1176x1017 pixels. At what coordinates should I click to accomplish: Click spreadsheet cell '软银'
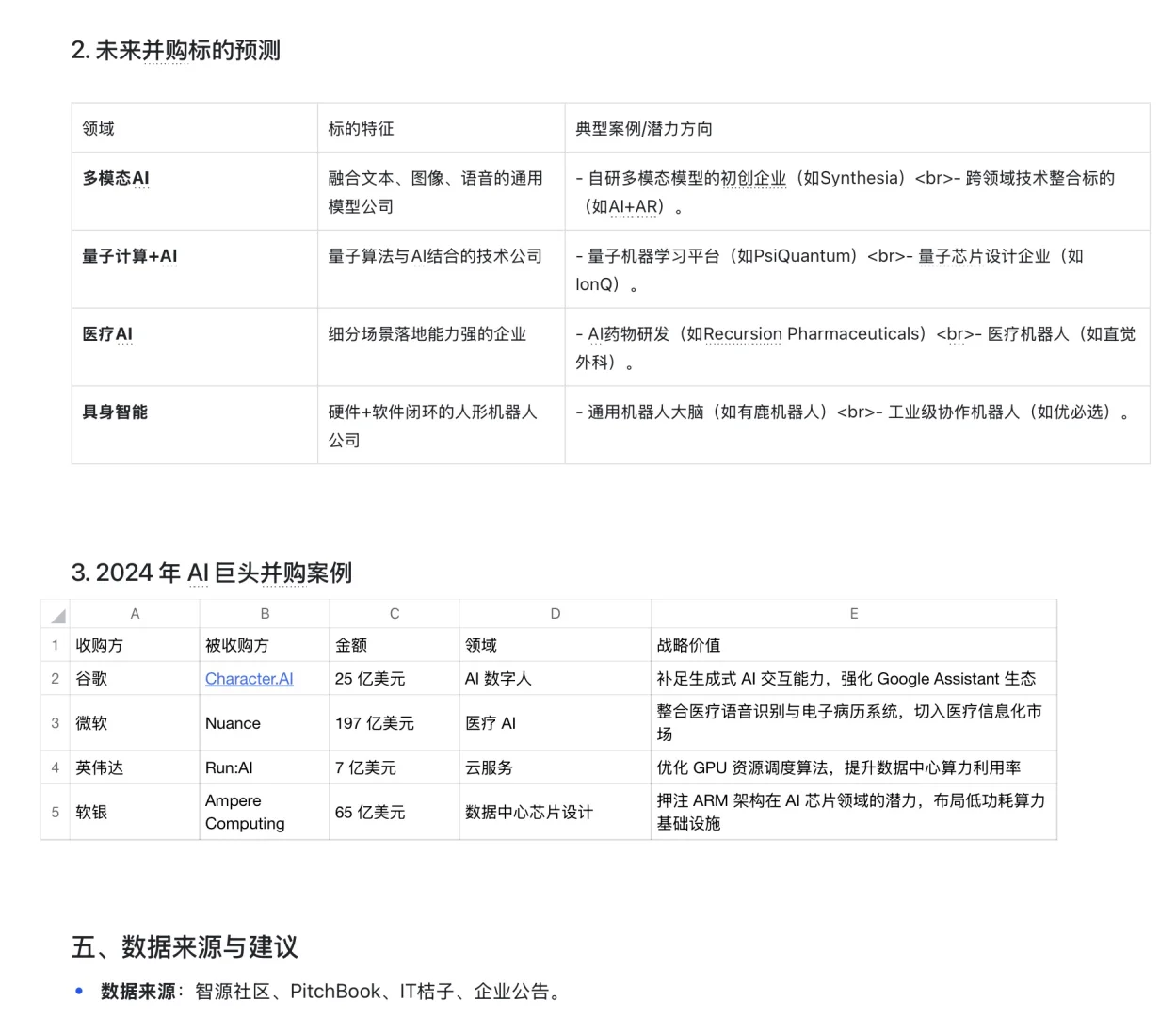(x=135, y=812)
